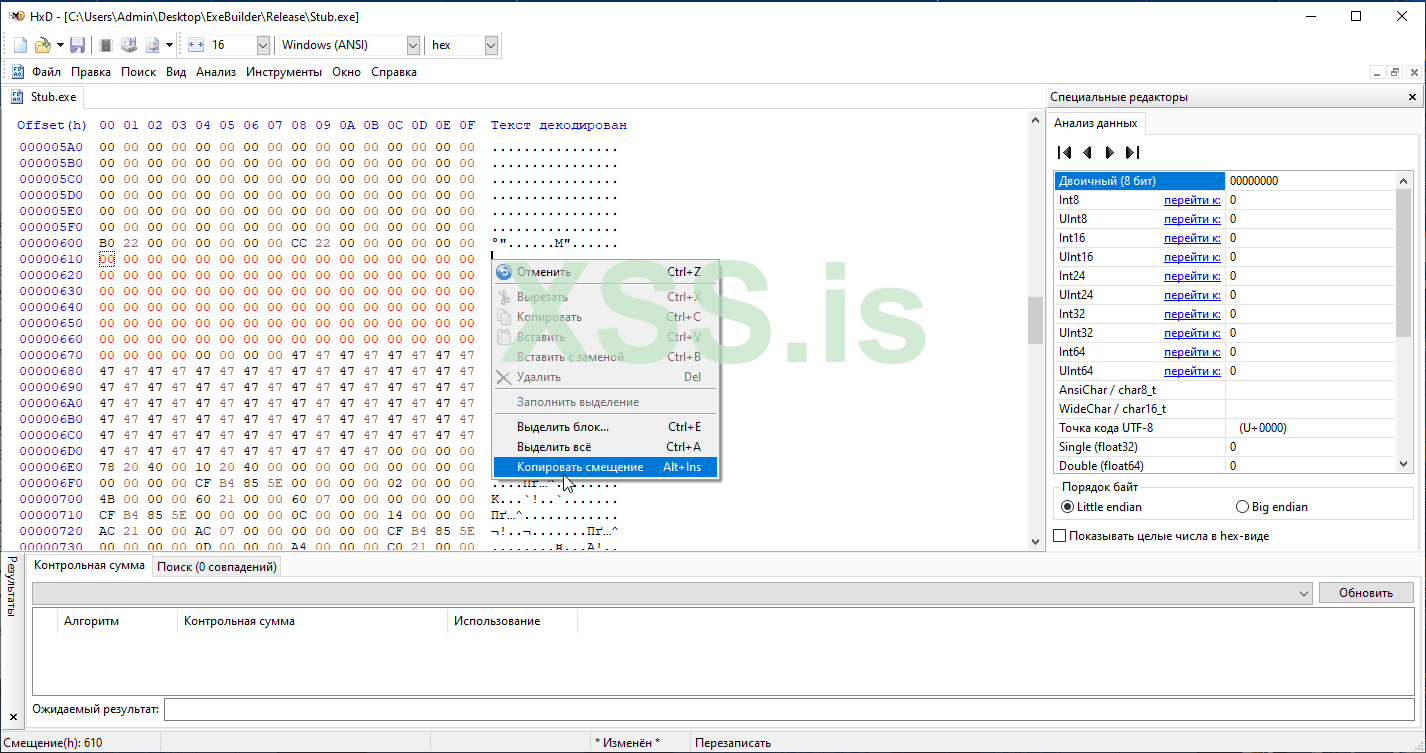
Task: Choose Выделить всё in context menu
Action: point(605,447)
